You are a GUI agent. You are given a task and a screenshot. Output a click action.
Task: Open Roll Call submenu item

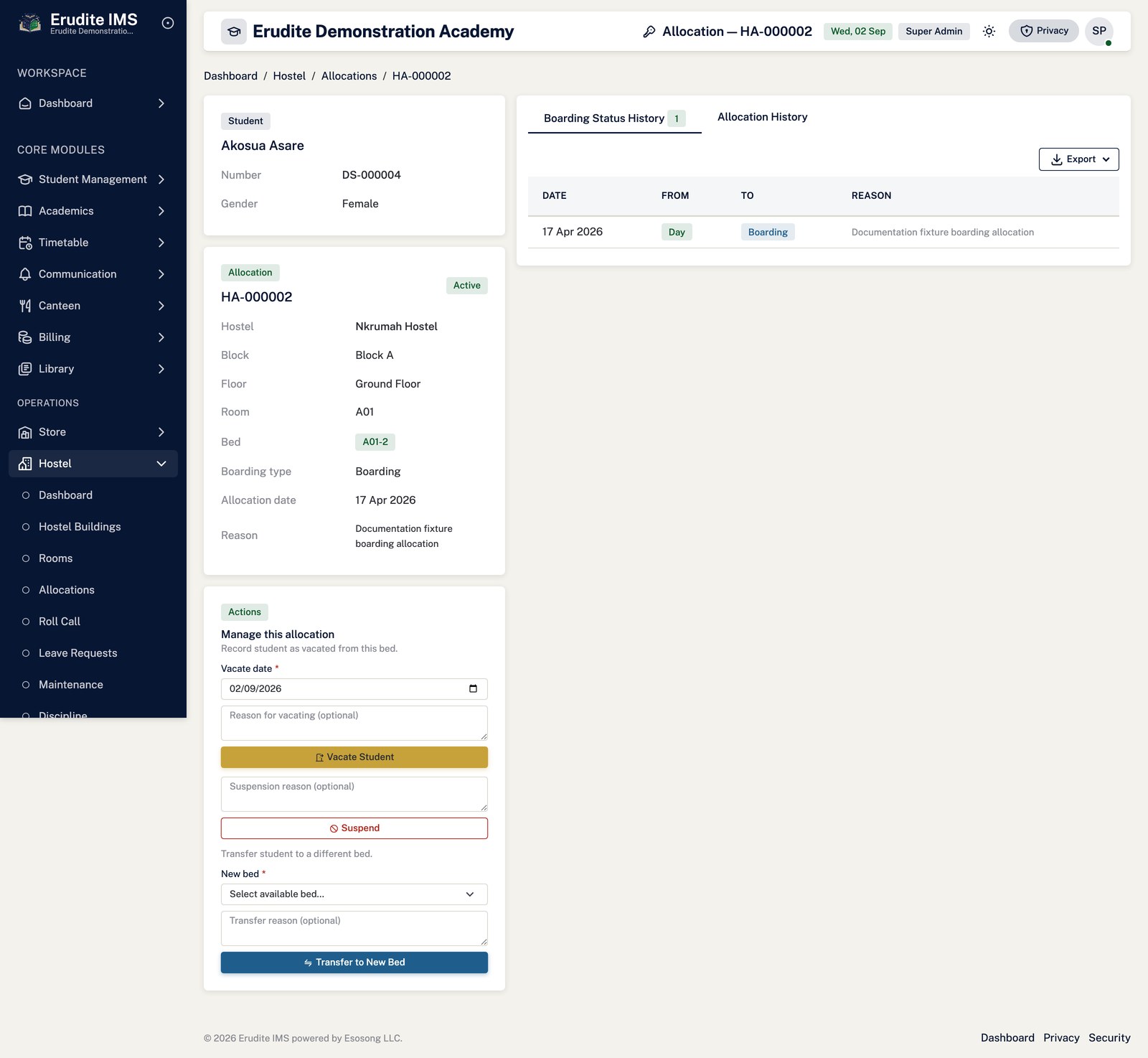click(x=60, y=622)
